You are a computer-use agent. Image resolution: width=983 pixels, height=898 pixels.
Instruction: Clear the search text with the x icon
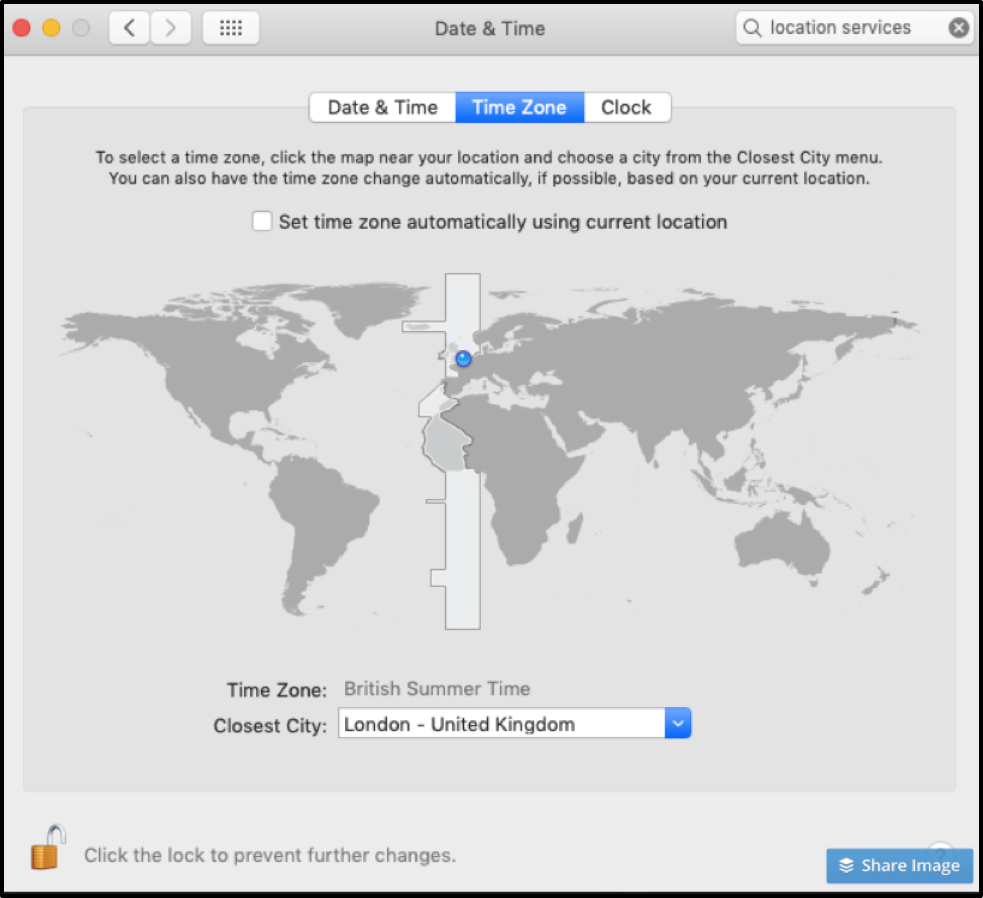point(958,28)
